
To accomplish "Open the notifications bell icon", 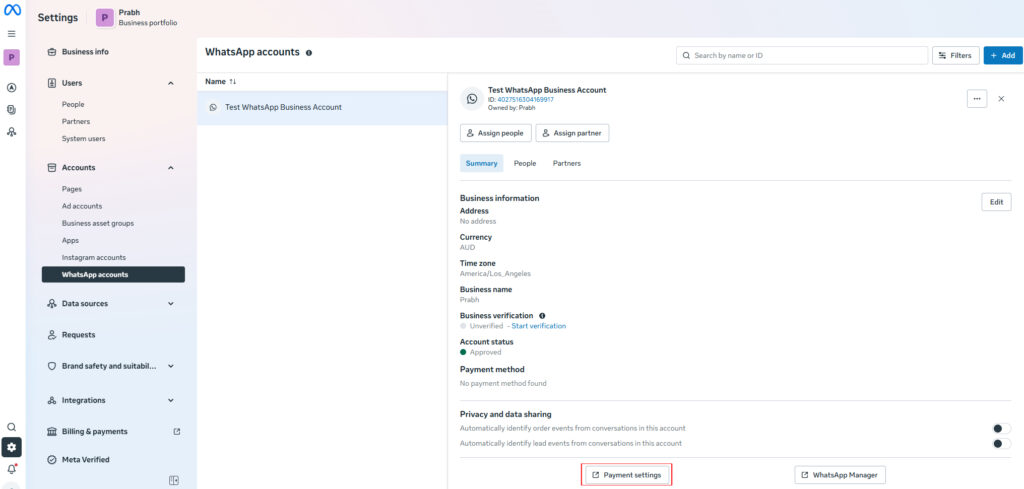I will tap(12, 469).
